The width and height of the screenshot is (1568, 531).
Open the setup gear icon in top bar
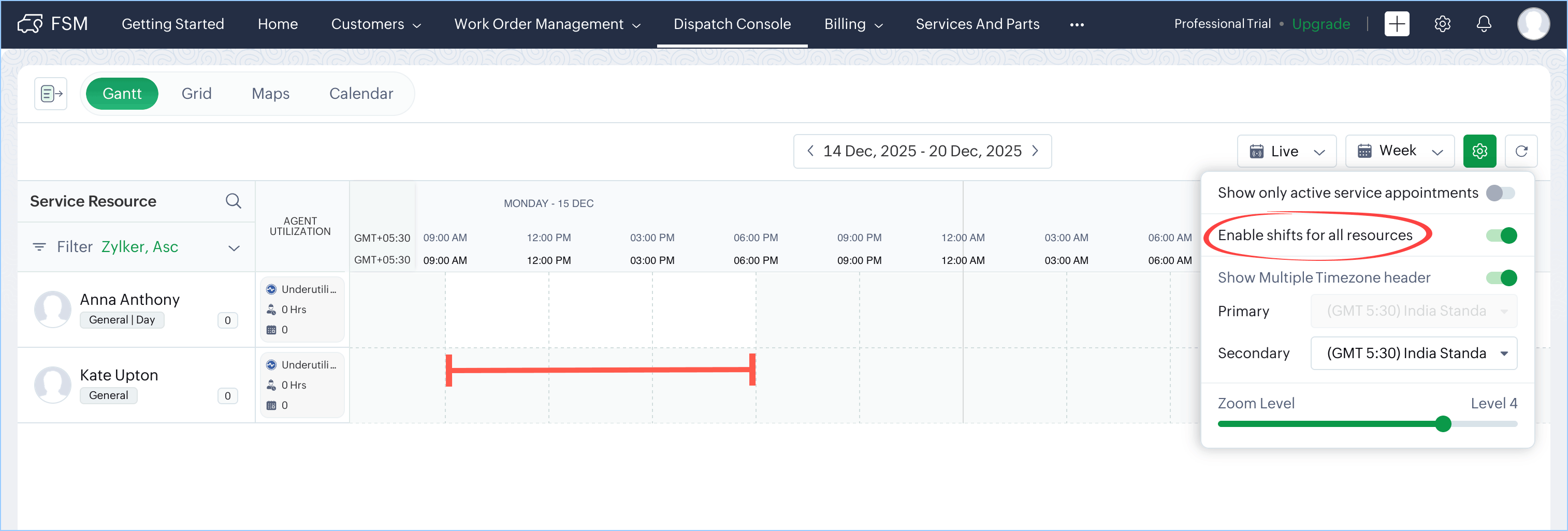coord(1442,24)
